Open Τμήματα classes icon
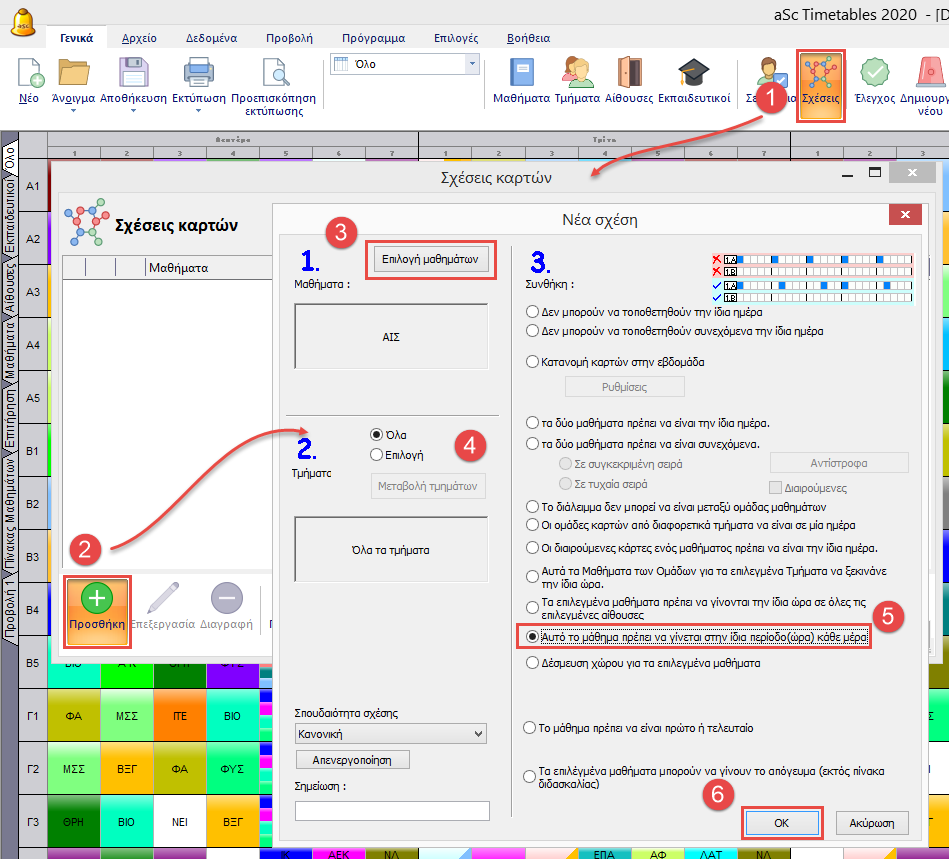Viewport: 949px width, 859px height. [576, 74]
